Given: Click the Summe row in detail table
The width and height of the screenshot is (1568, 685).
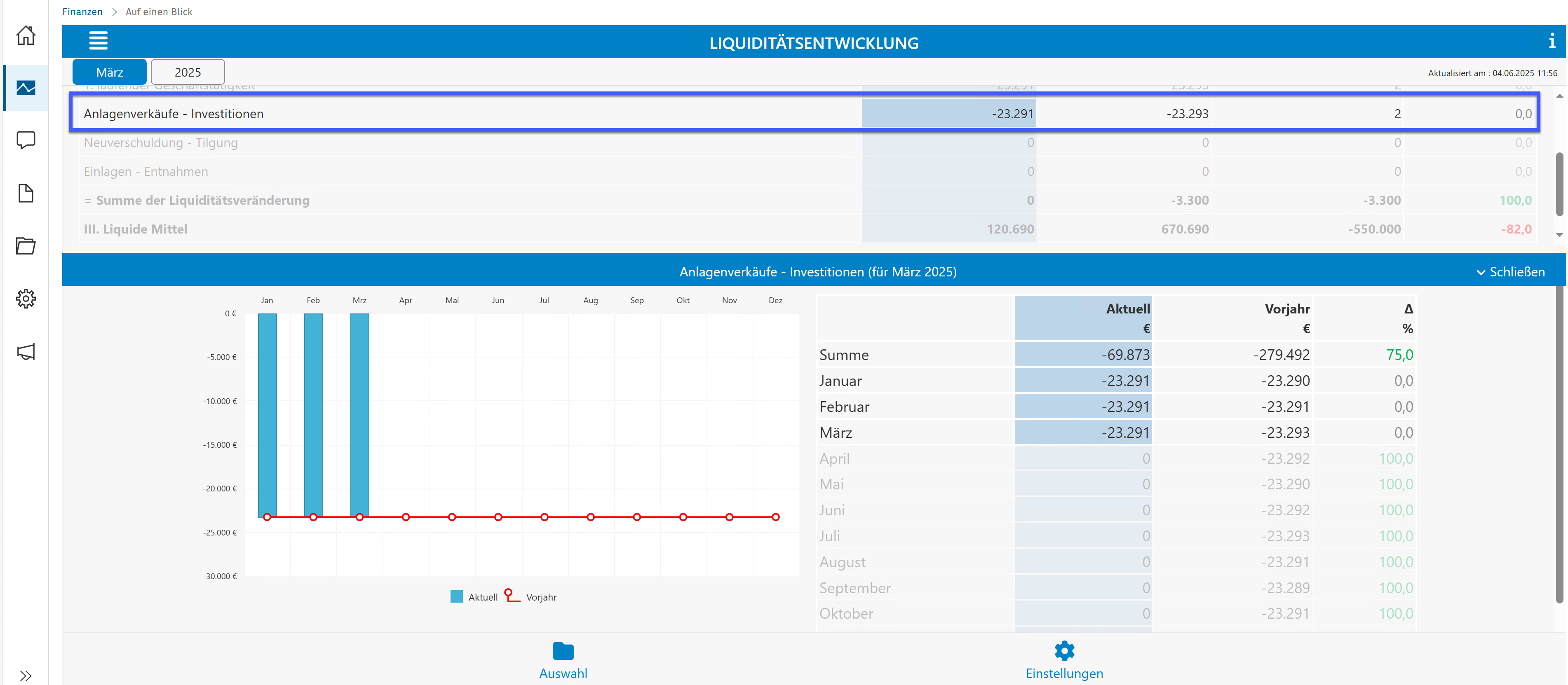Looking at the screenshot, I should point(1116,355).
